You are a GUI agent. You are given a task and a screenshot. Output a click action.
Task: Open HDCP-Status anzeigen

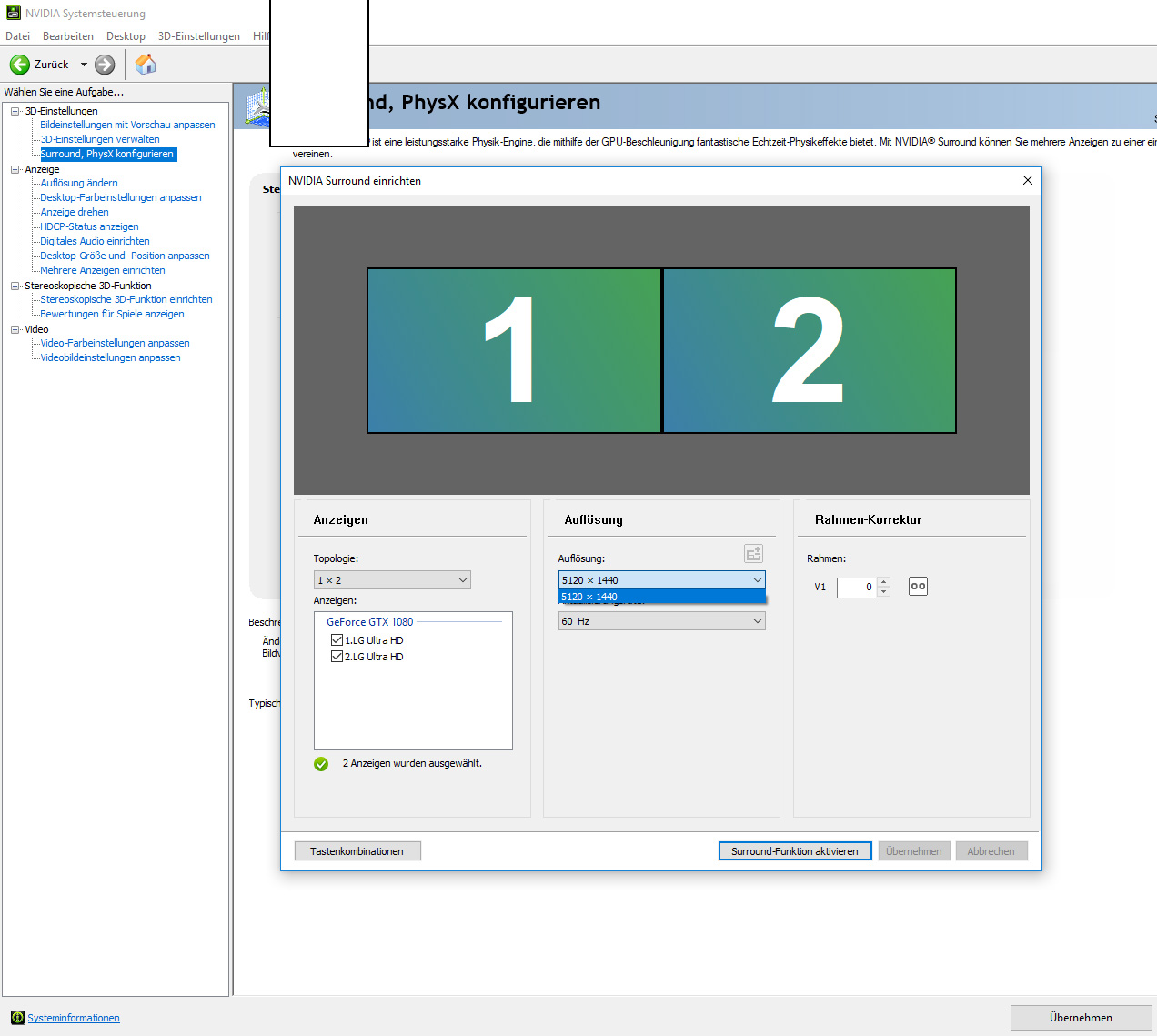pyautogui.click(x=89, y=226)
